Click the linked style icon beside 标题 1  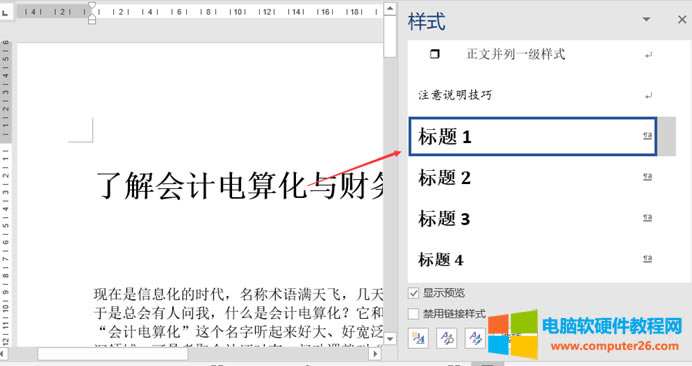coord(647,136)
